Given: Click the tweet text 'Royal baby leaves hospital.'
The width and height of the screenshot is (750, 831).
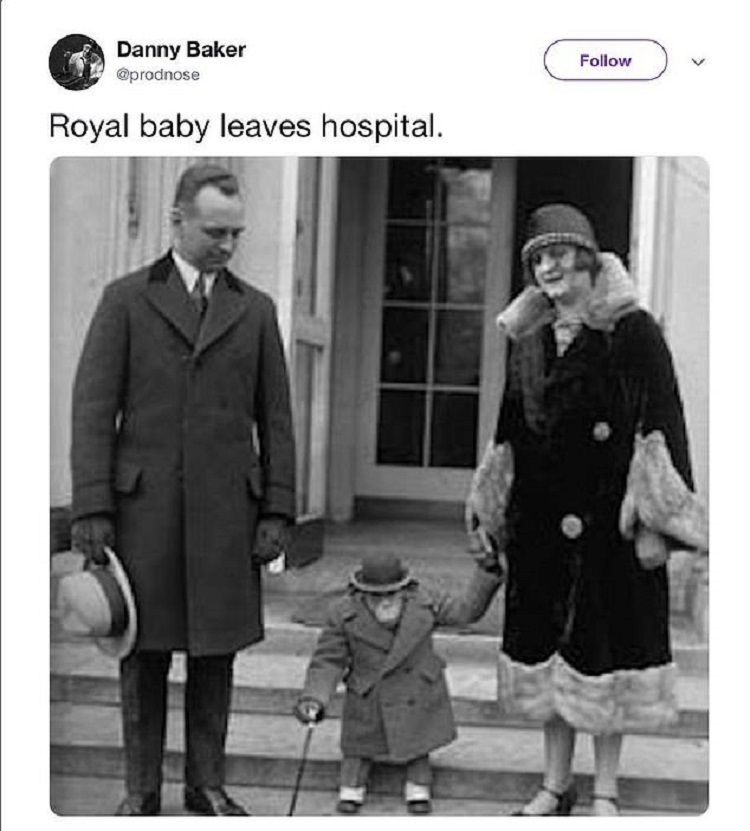Looking at the screenshot, I should click(245, 128).
